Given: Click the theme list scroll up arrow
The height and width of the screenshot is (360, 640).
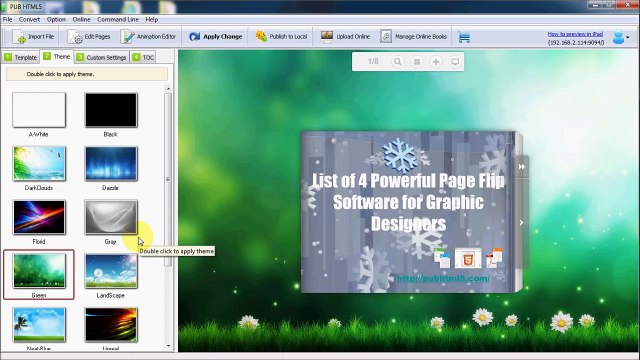Looking at the screenshot, I should pyautogui.click(x=168, y=89).
